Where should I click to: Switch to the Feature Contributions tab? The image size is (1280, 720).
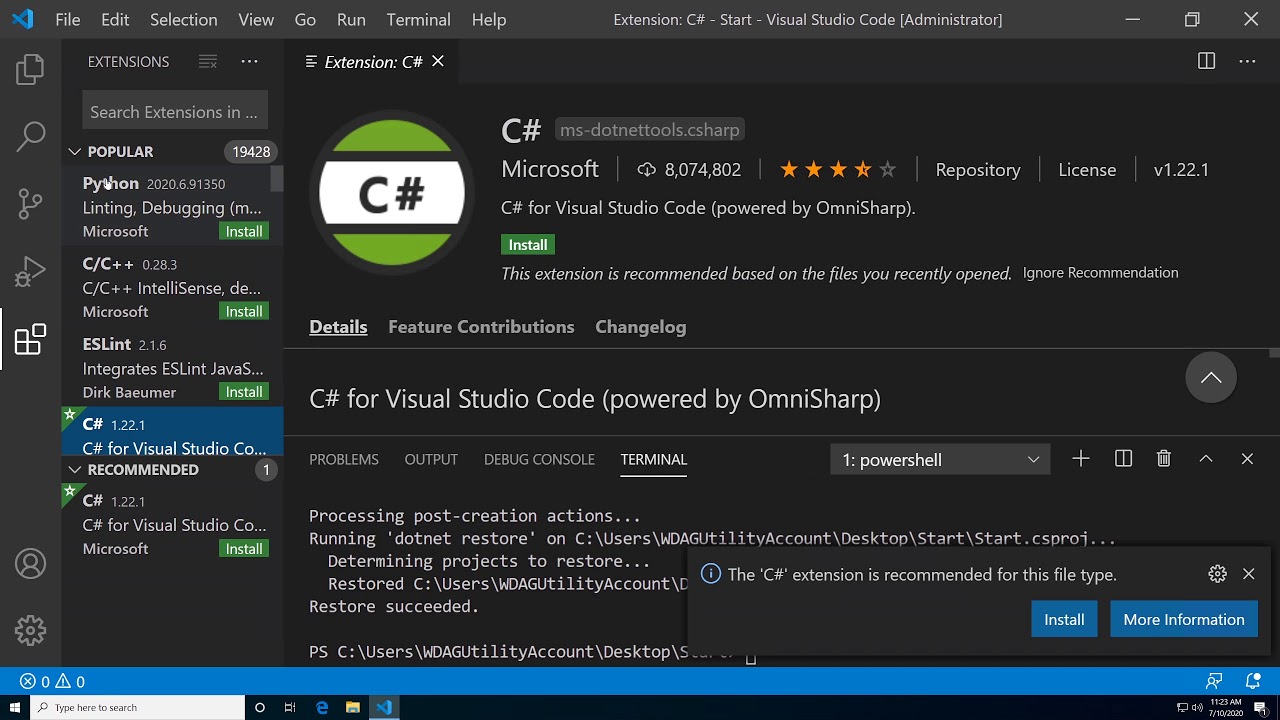481,327
